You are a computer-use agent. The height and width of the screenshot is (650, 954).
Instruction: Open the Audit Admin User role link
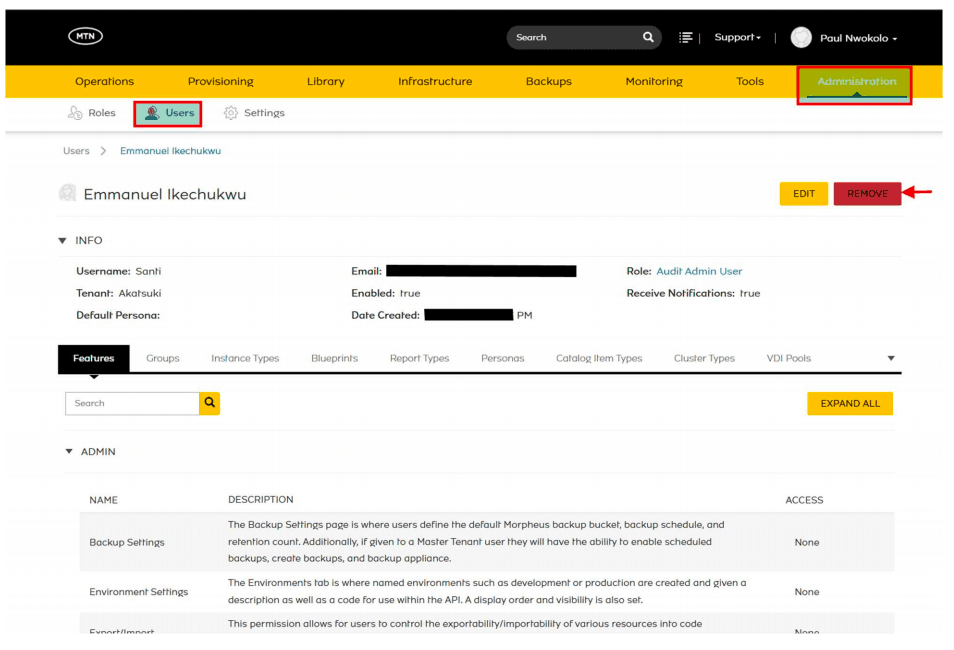[x=699, y=271]
